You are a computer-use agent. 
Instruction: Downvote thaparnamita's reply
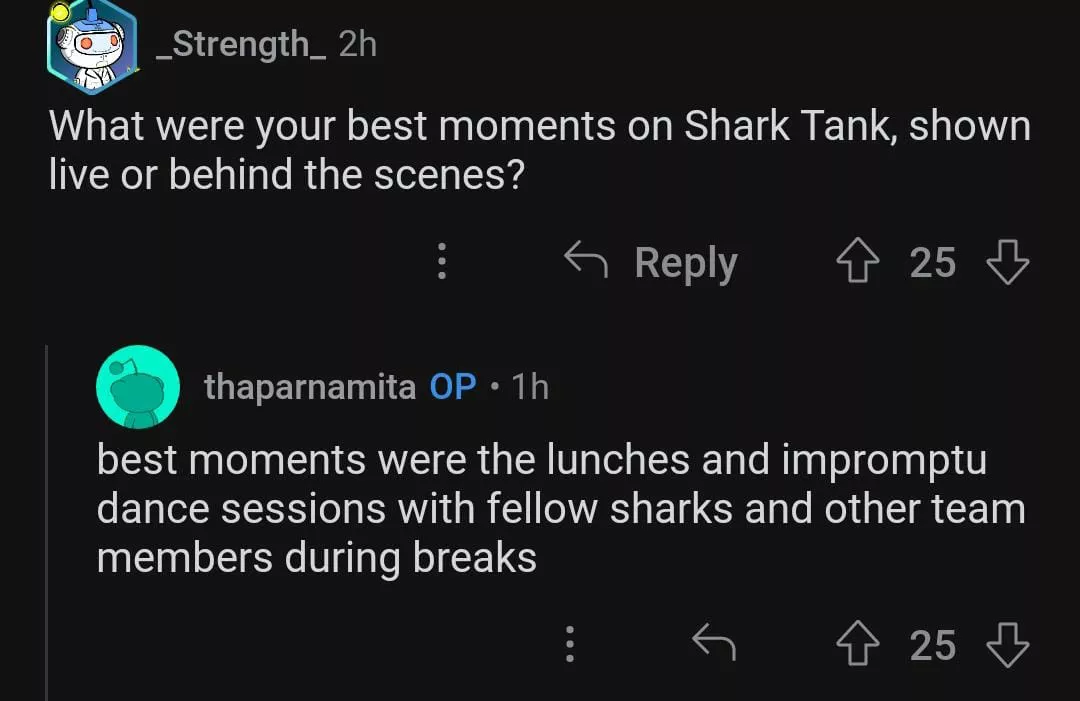[x=1007, y=645]
